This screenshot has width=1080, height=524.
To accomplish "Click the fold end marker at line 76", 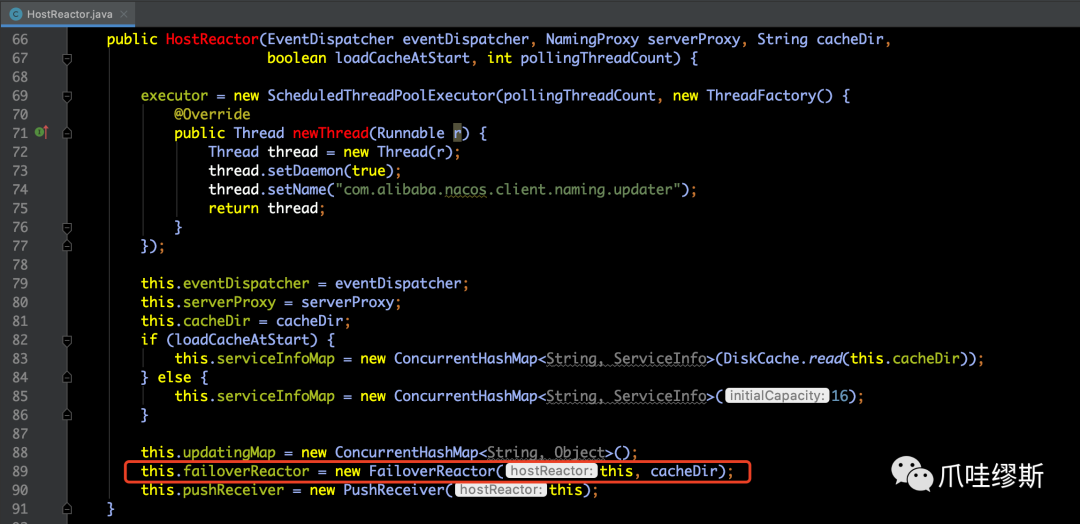I will click(x=67, y=227).
